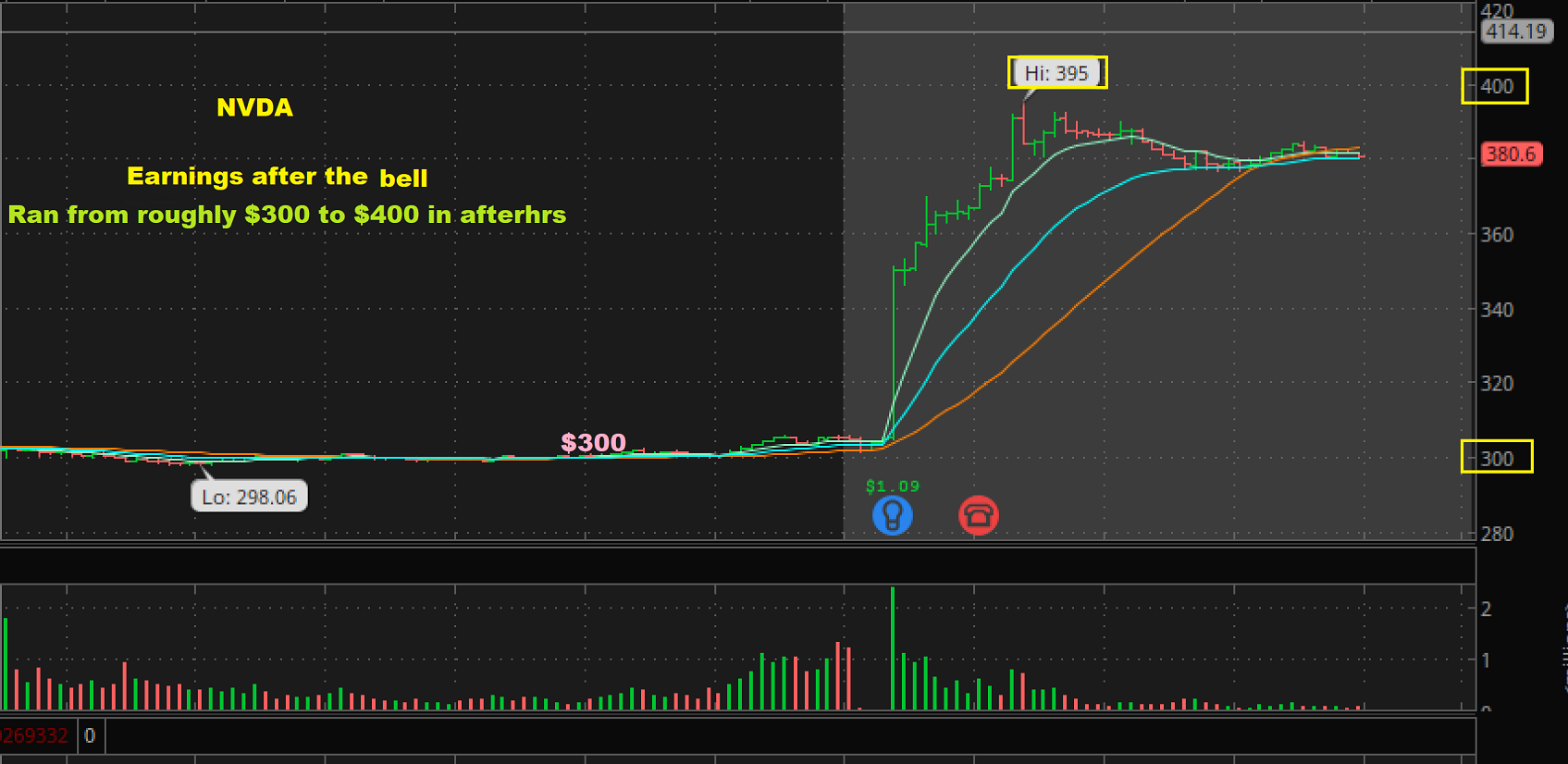1568x764 pixels.
Task: Click the 420 price axis label
Action: [x=1497, y=10]
